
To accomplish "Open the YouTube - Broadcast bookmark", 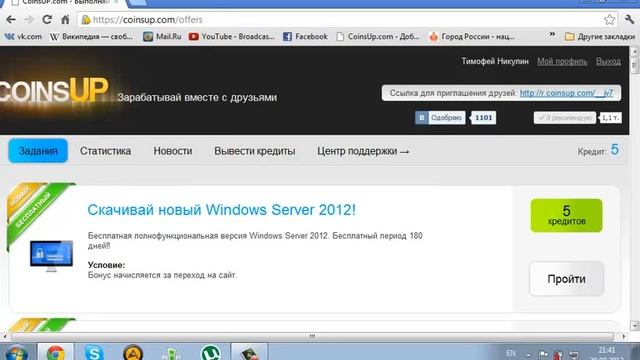I will point(232,37).
